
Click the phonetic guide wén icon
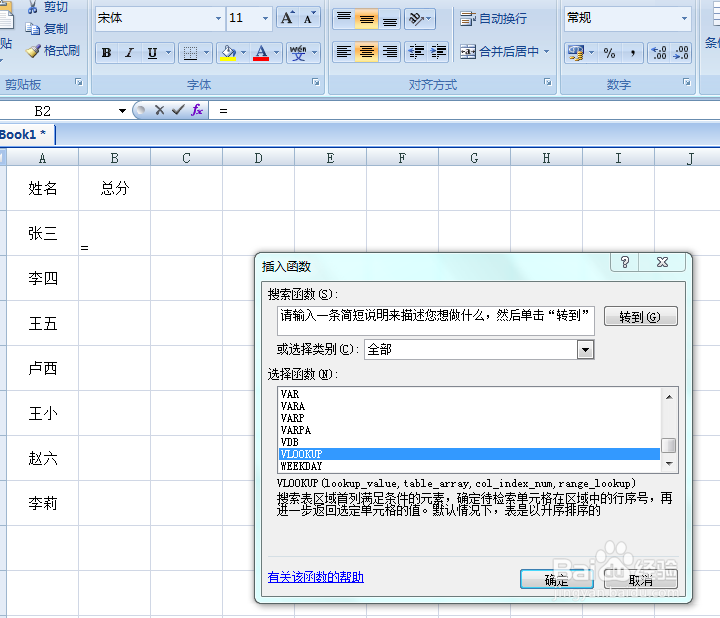click(x=298, y=53)
